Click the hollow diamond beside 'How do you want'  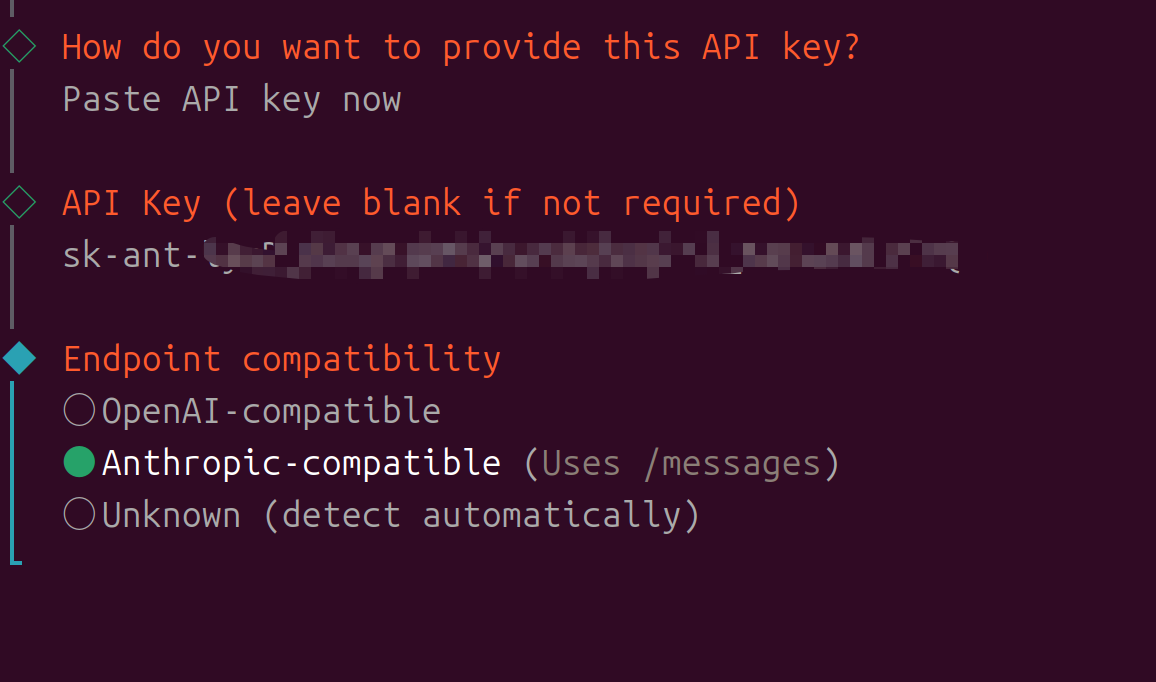pyautogui.click(x=19, y=44)
